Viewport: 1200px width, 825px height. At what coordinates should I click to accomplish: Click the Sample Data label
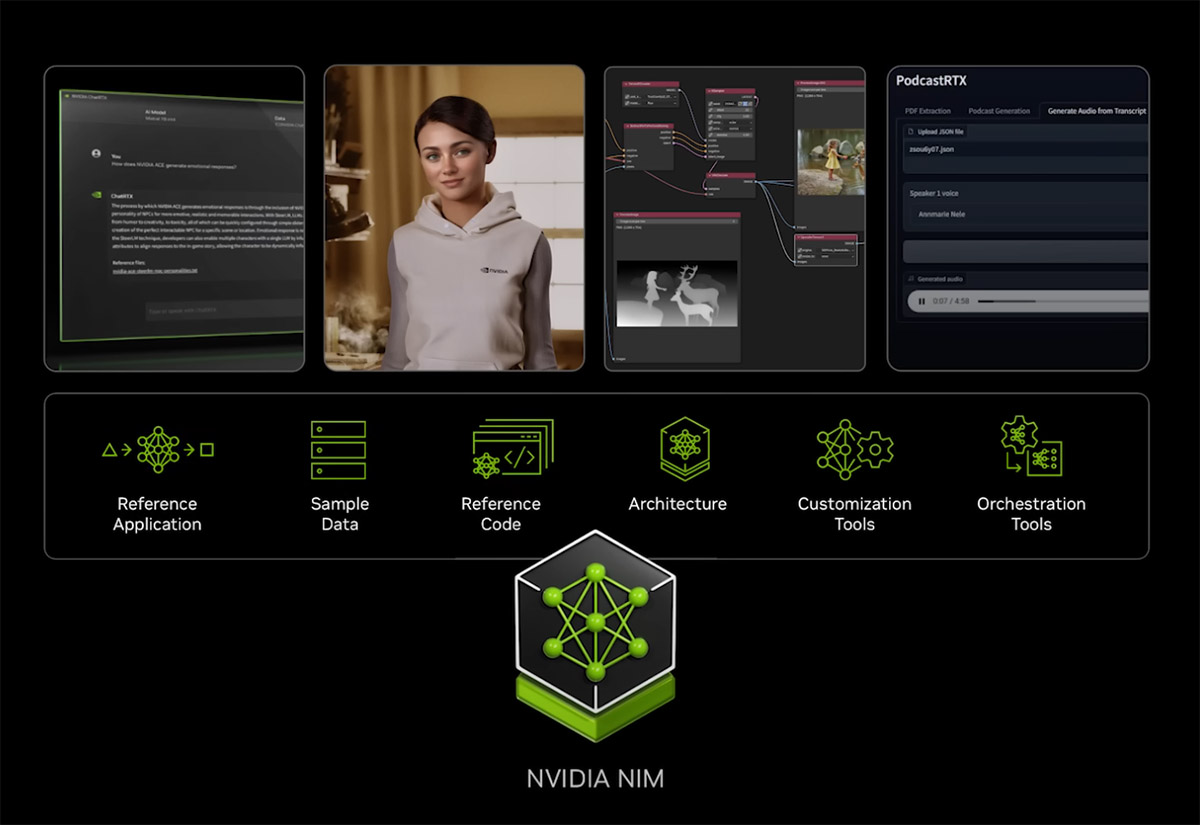[x=340, y=514]
